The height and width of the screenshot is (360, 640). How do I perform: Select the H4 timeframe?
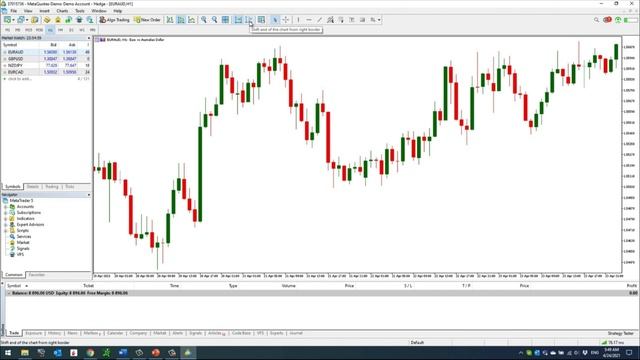pos(60,30)
